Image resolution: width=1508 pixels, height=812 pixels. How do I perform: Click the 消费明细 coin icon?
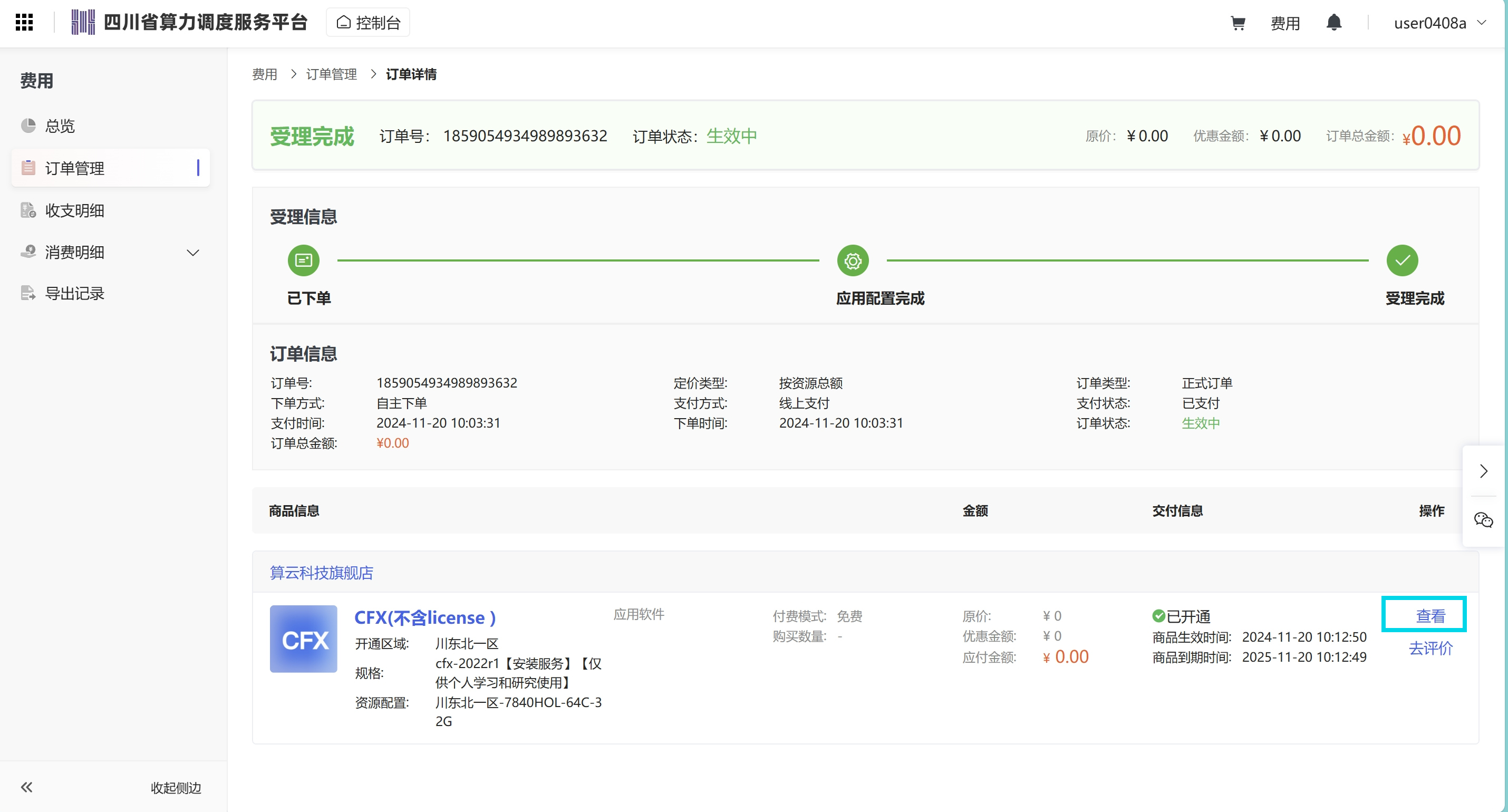[28, 252]
